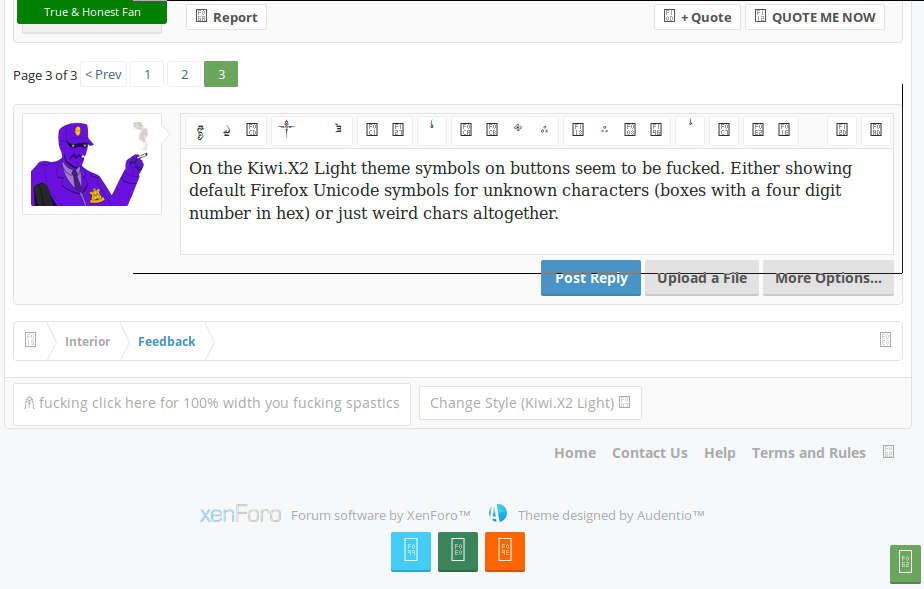Click the True & Honest Fan banner
This screenshot has height=589, width=924.
tap(92, 12)
